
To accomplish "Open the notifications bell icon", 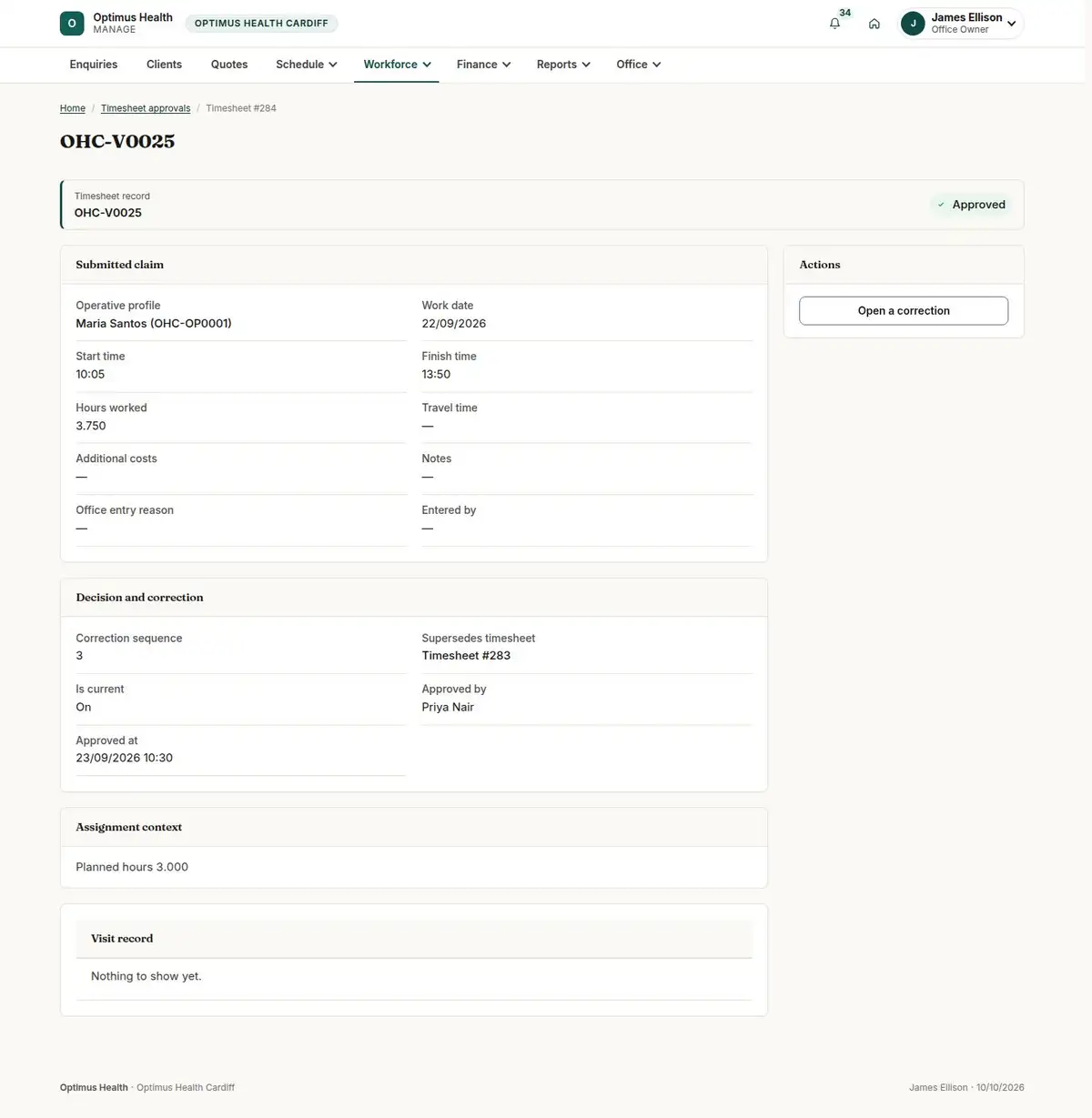I will pos(834,24).
